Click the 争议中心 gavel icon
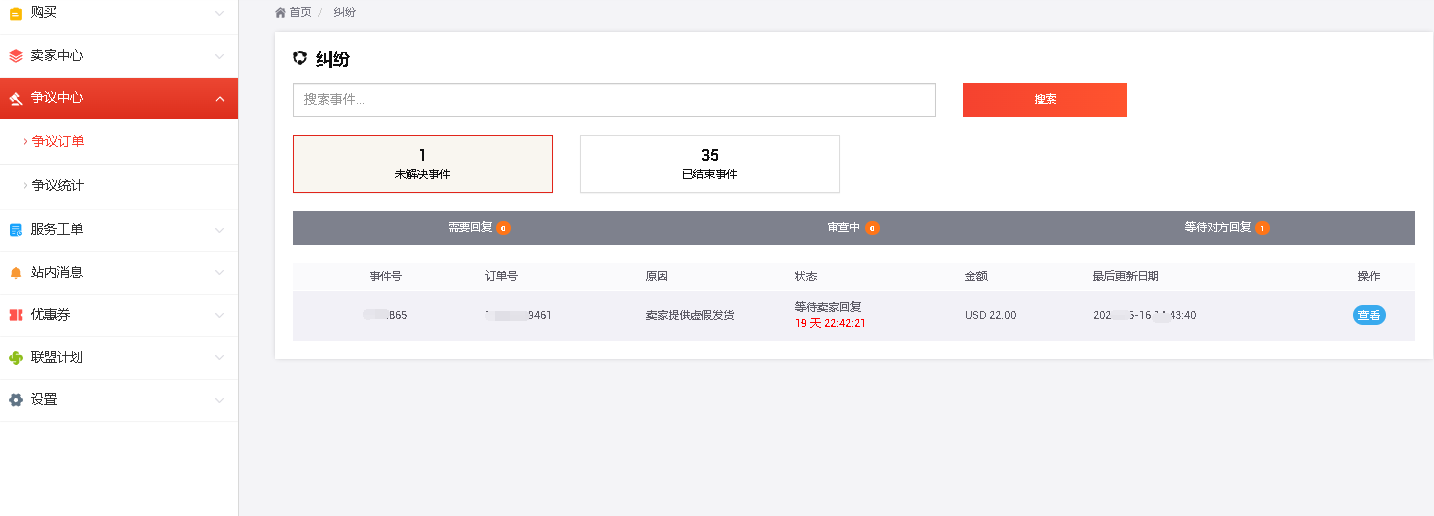The width and height of the screenshot is (1434, 516). (15, 98)
